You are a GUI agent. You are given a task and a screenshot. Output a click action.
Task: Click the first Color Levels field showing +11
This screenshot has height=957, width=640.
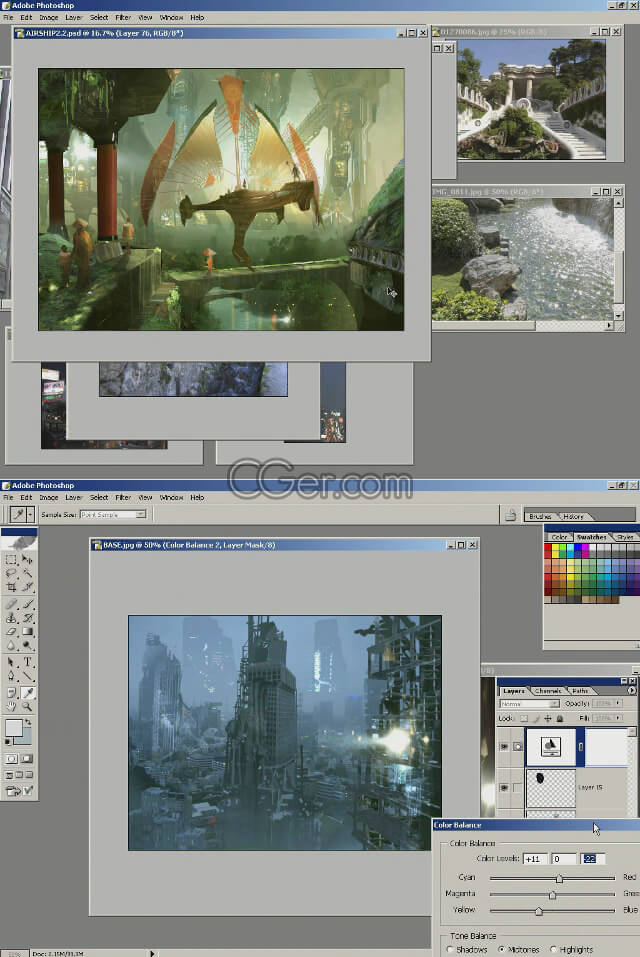(534, 858)
